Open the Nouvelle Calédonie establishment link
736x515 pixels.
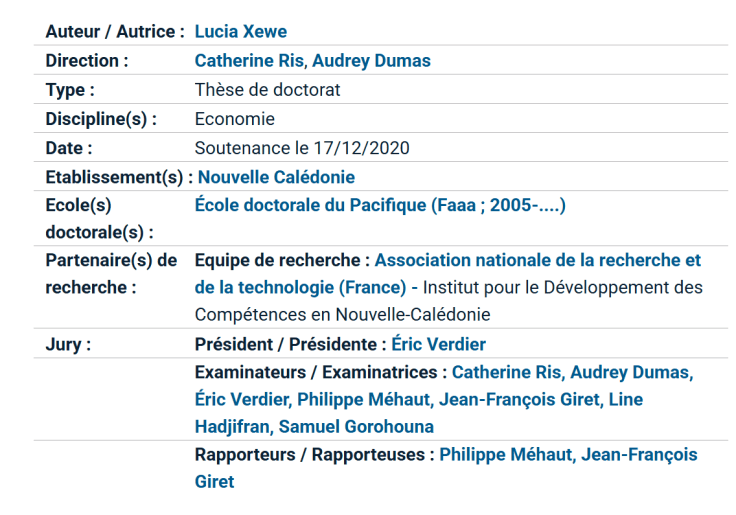(x=276, y=177)
